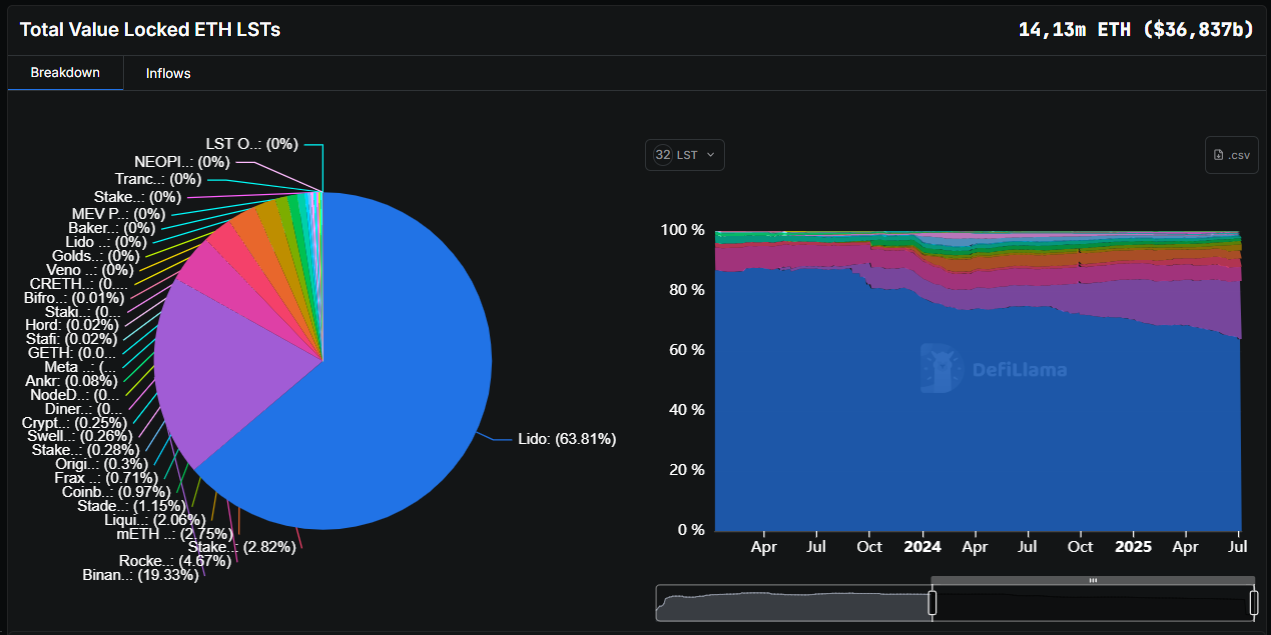This screenshot has height=635, width=1271.
Task: Click the Binan...: (19.33%) label
Action: pos(140,575)
